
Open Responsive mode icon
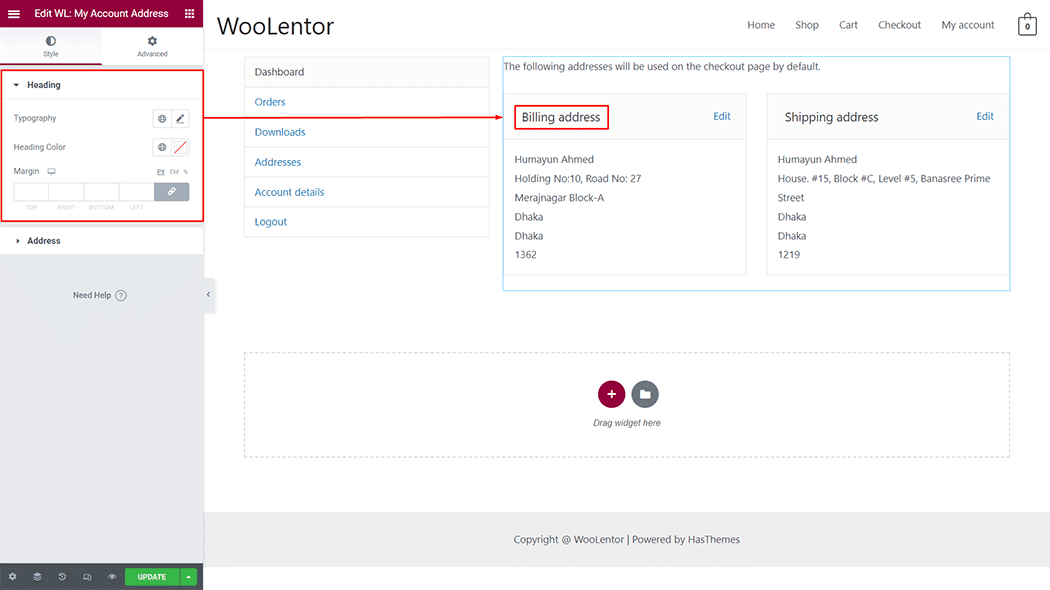pos(87,577)
